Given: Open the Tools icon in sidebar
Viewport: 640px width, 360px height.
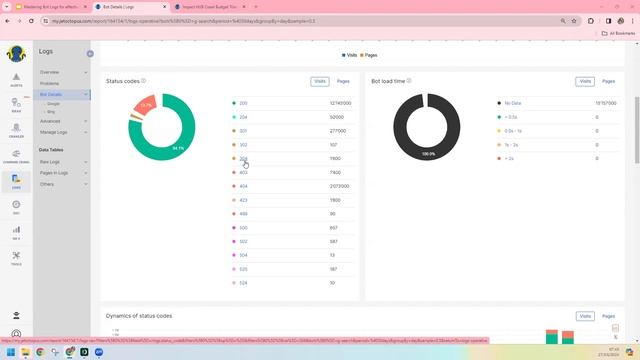Looking at the screenshot, I should tap(16, 258).
